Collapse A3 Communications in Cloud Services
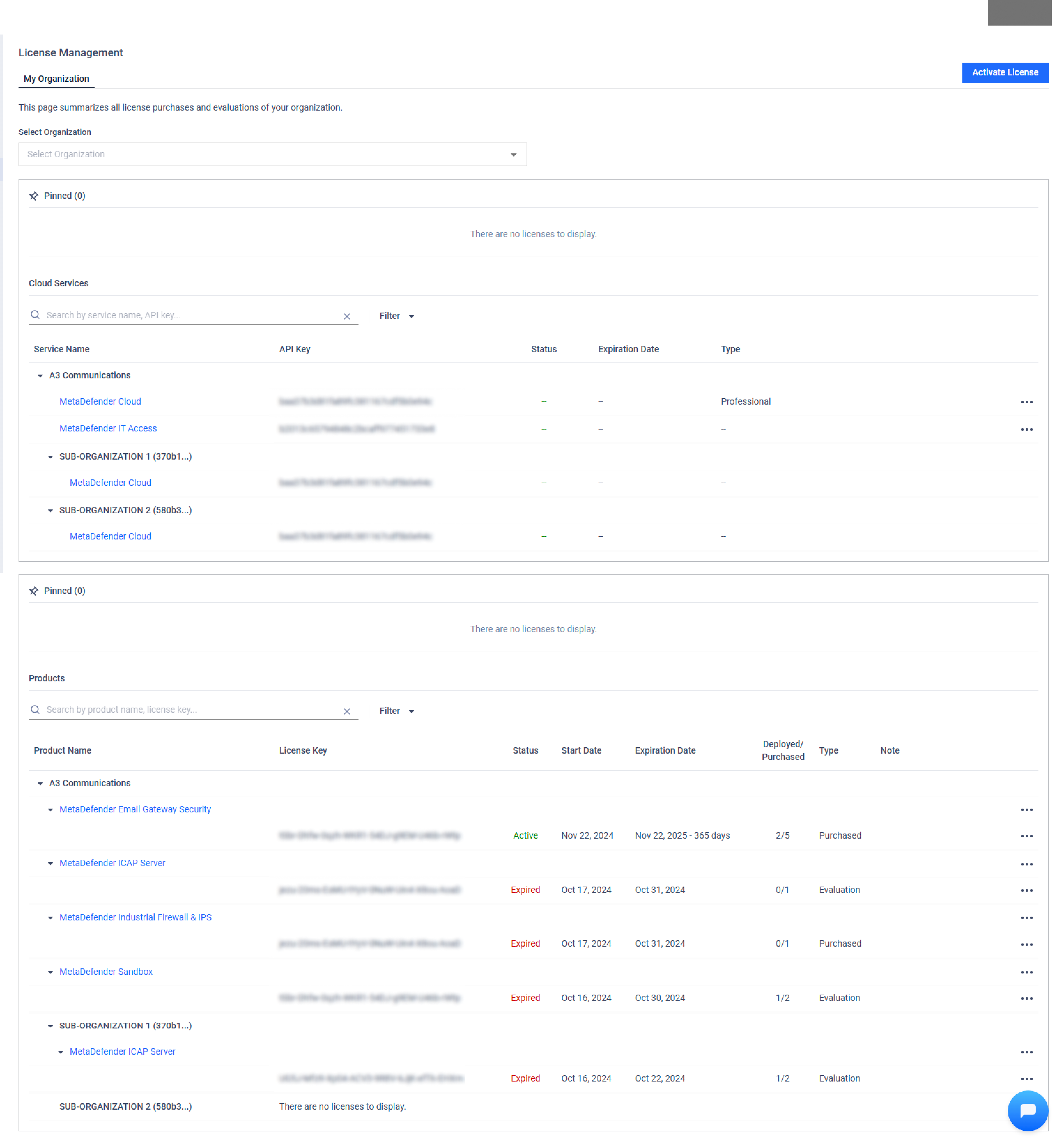The width and height of the screenshot is (1064, 1148). pos(40,376)
